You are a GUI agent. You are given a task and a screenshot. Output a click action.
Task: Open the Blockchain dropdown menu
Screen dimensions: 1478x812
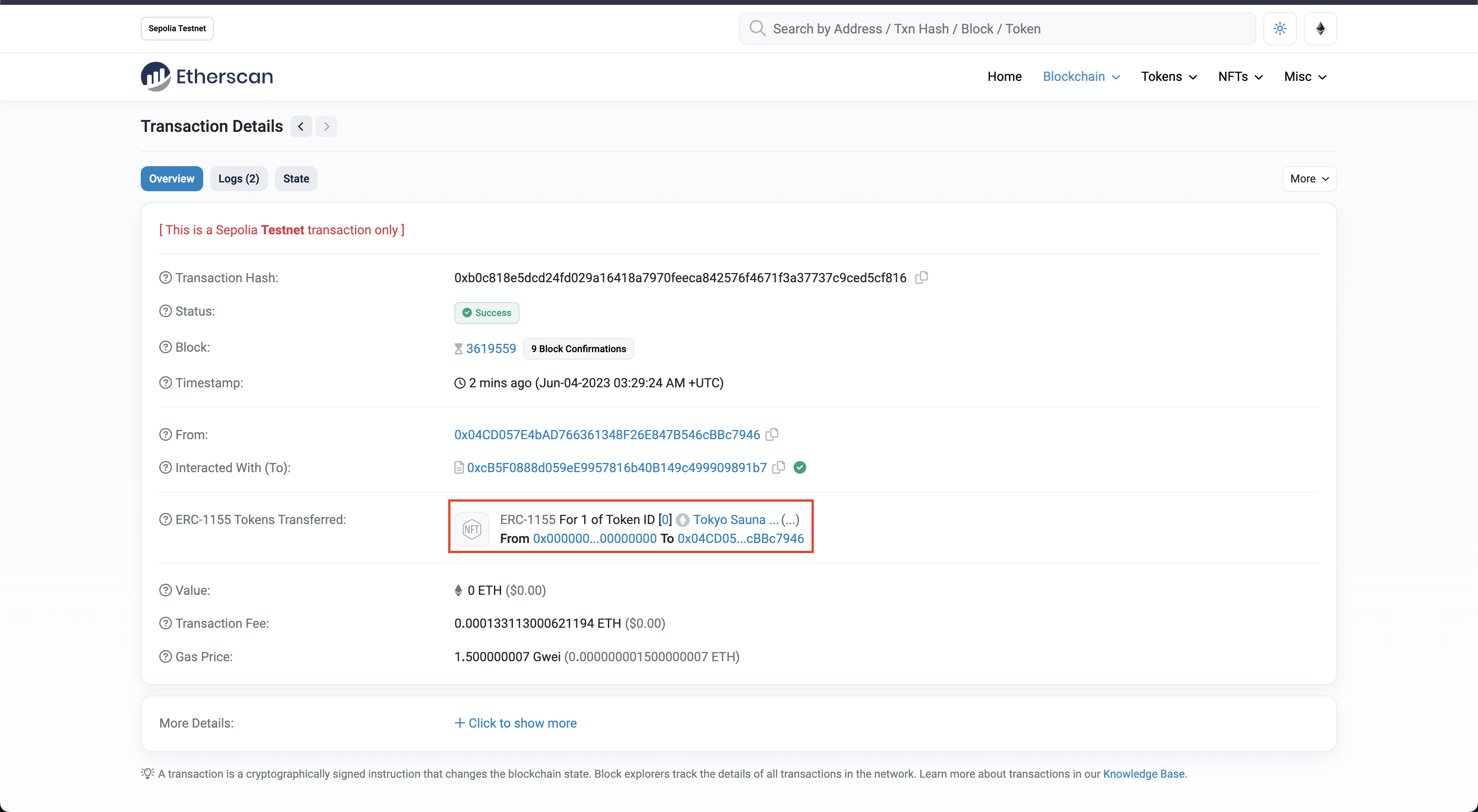point(1081,76)
